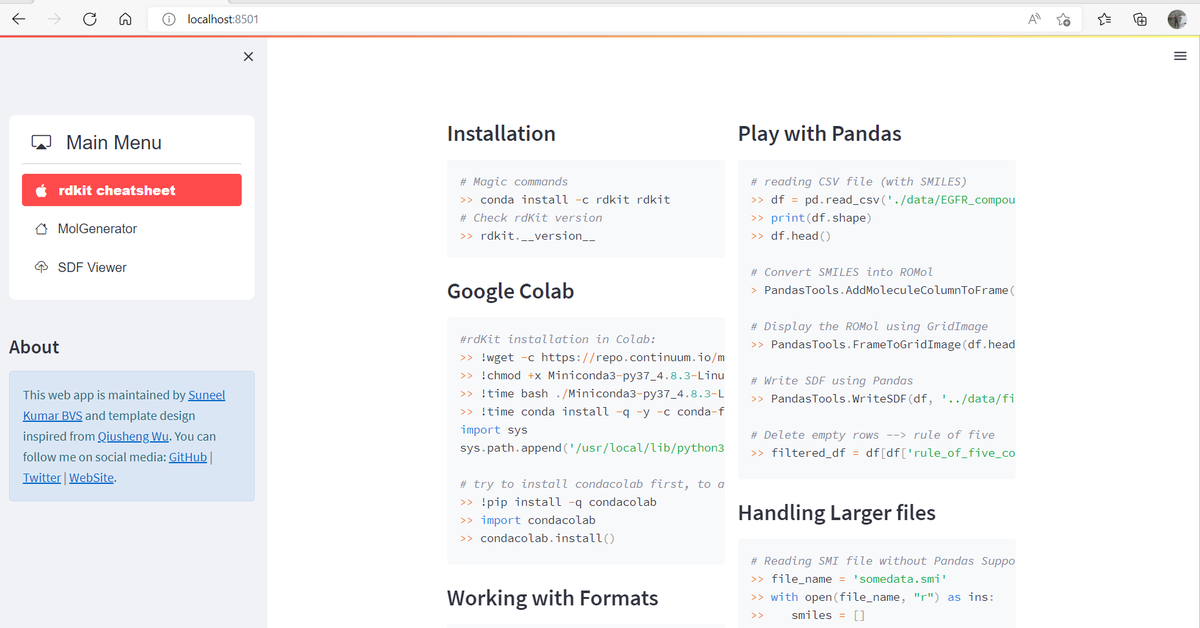The height and width of the screenshot is (628, 1200).
Task: Open the browser home page
Action: (x=125, y=19)
